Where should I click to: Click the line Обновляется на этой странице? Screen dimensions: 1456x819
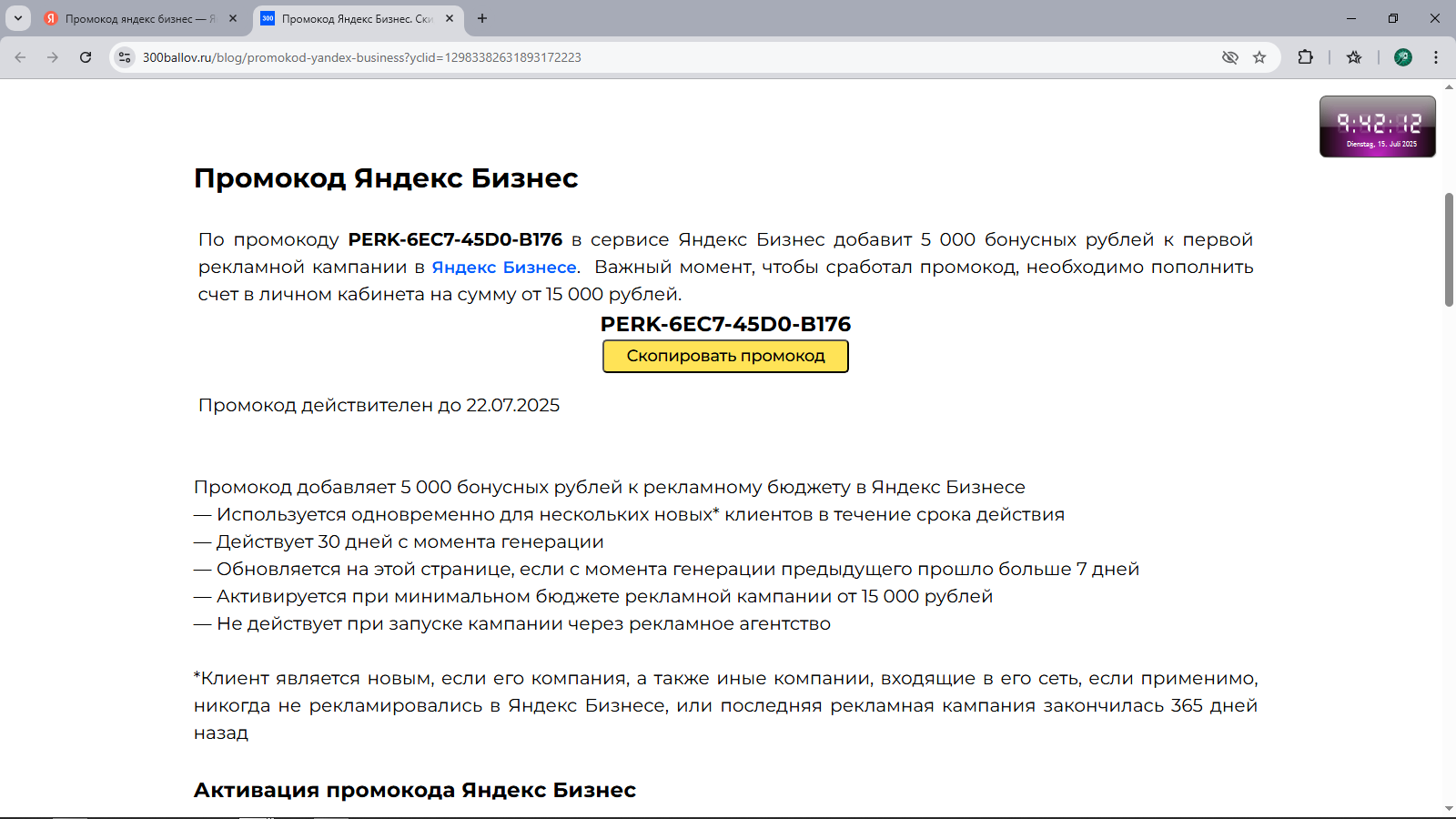[666, 569]
